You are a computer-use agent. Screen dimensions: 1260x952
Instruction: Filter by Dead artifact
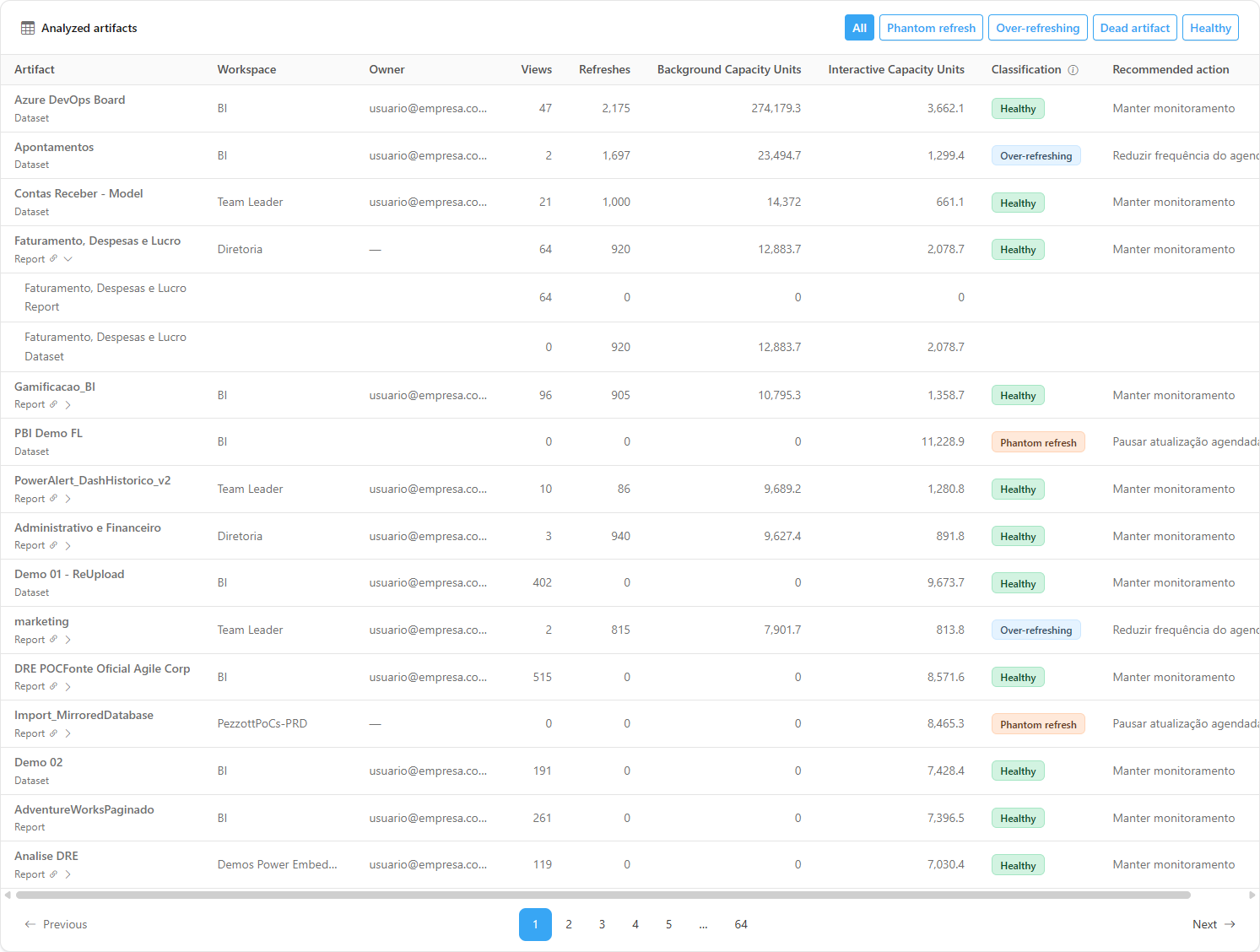tap(1134, 28)
